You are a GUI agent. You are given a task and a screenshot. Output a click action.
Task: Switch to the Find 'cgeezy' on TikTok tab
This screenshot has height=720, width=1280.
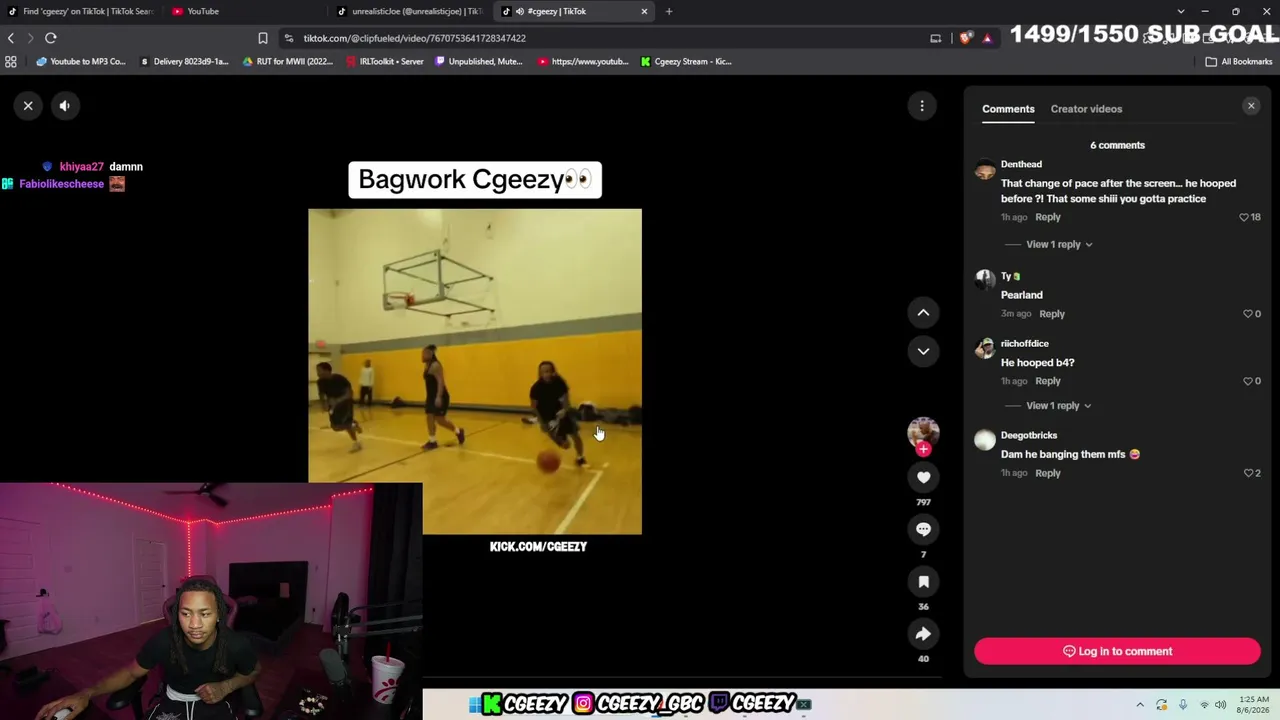point(83,11)
